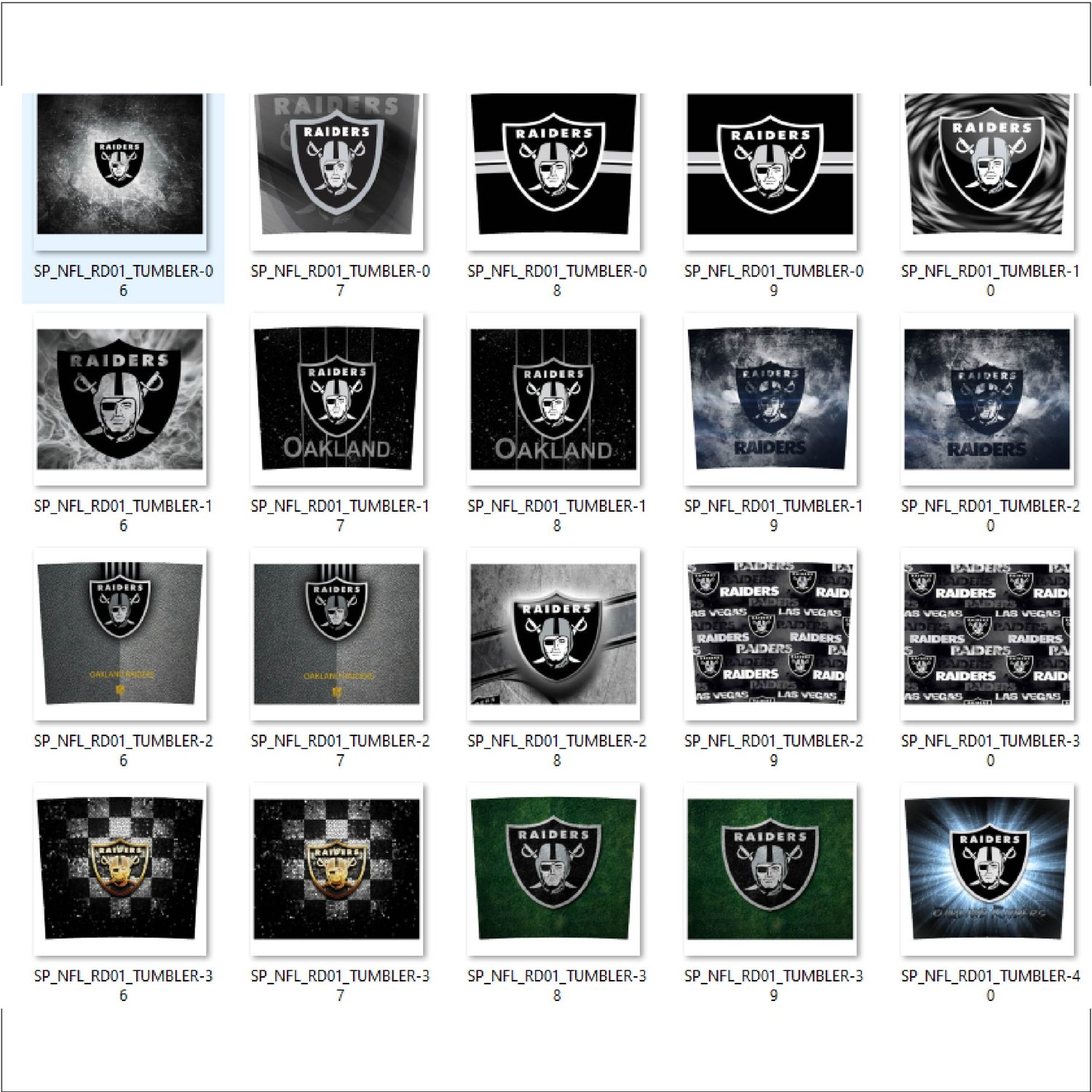This screenshot has height=1092, width=1092.
Task: Select the SP_NFL_RD01_TUMBLER-27 thumbnail image
Action: 337,634
